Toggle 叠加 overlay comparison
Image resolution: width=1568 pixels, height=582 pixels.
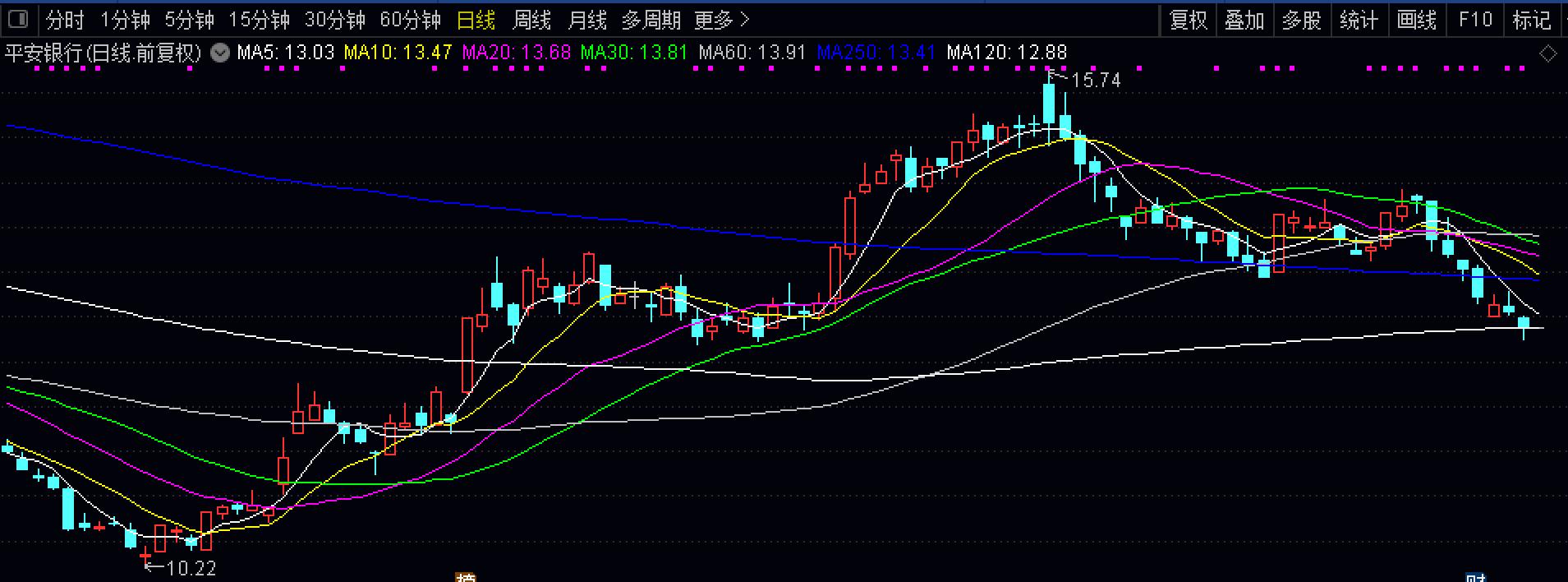click(1244, 19)
